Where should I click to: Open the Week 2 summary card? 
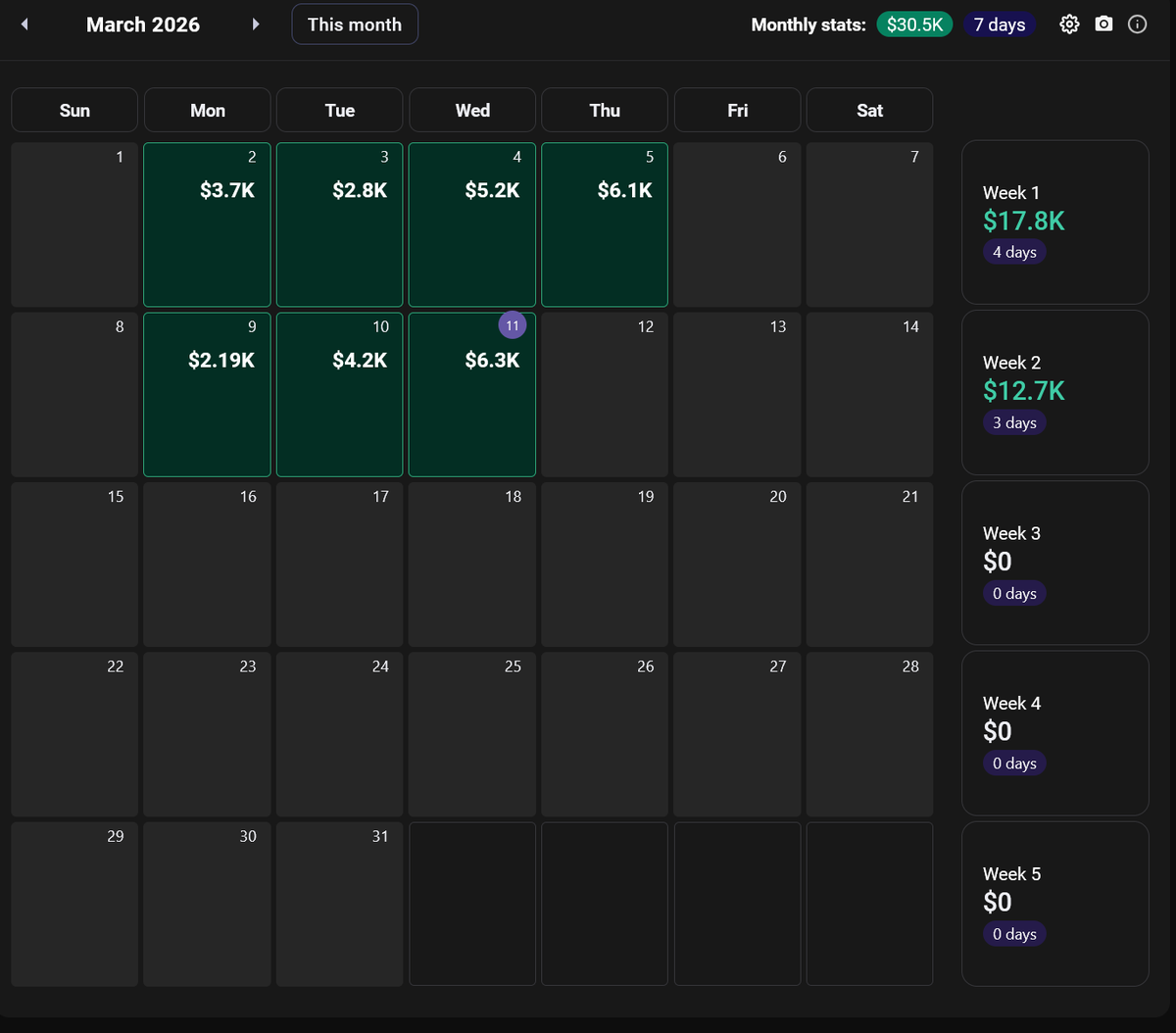pos(1055,392)
